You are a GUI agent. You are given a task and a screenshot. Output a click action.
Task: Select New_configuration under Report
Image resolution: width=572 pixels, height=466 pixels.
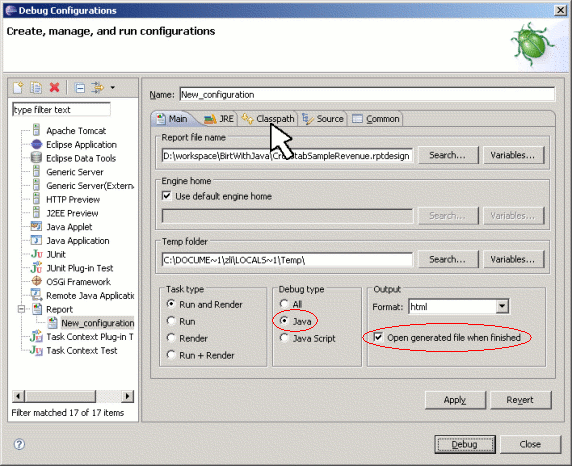(x=97, y=323)
